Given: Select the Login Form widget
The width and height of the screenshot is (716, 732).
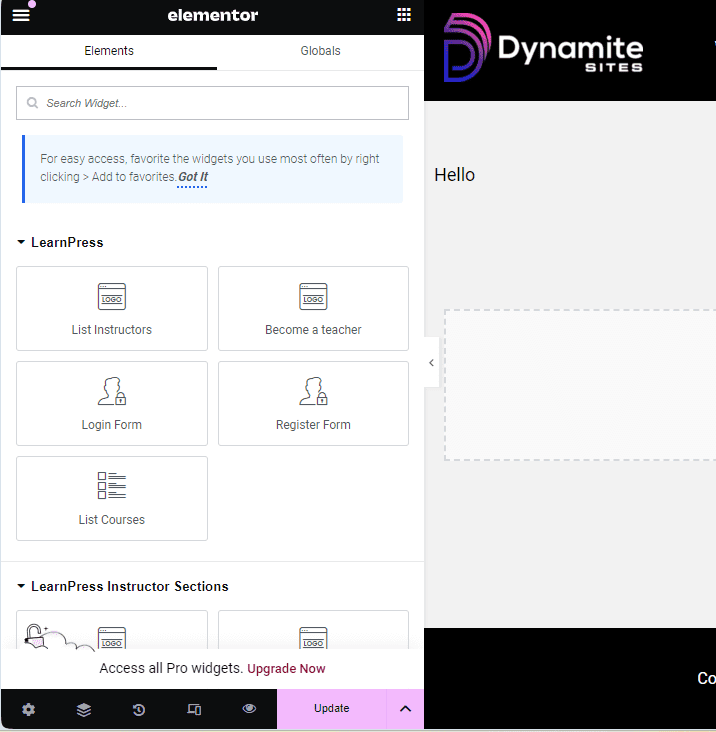Looking at the screenshot, I should click(112, 403).
